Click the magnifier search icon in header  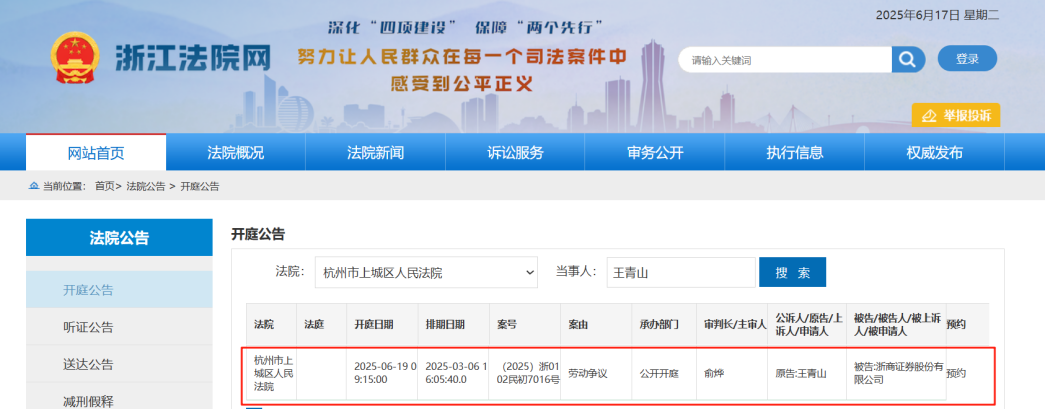907,60
